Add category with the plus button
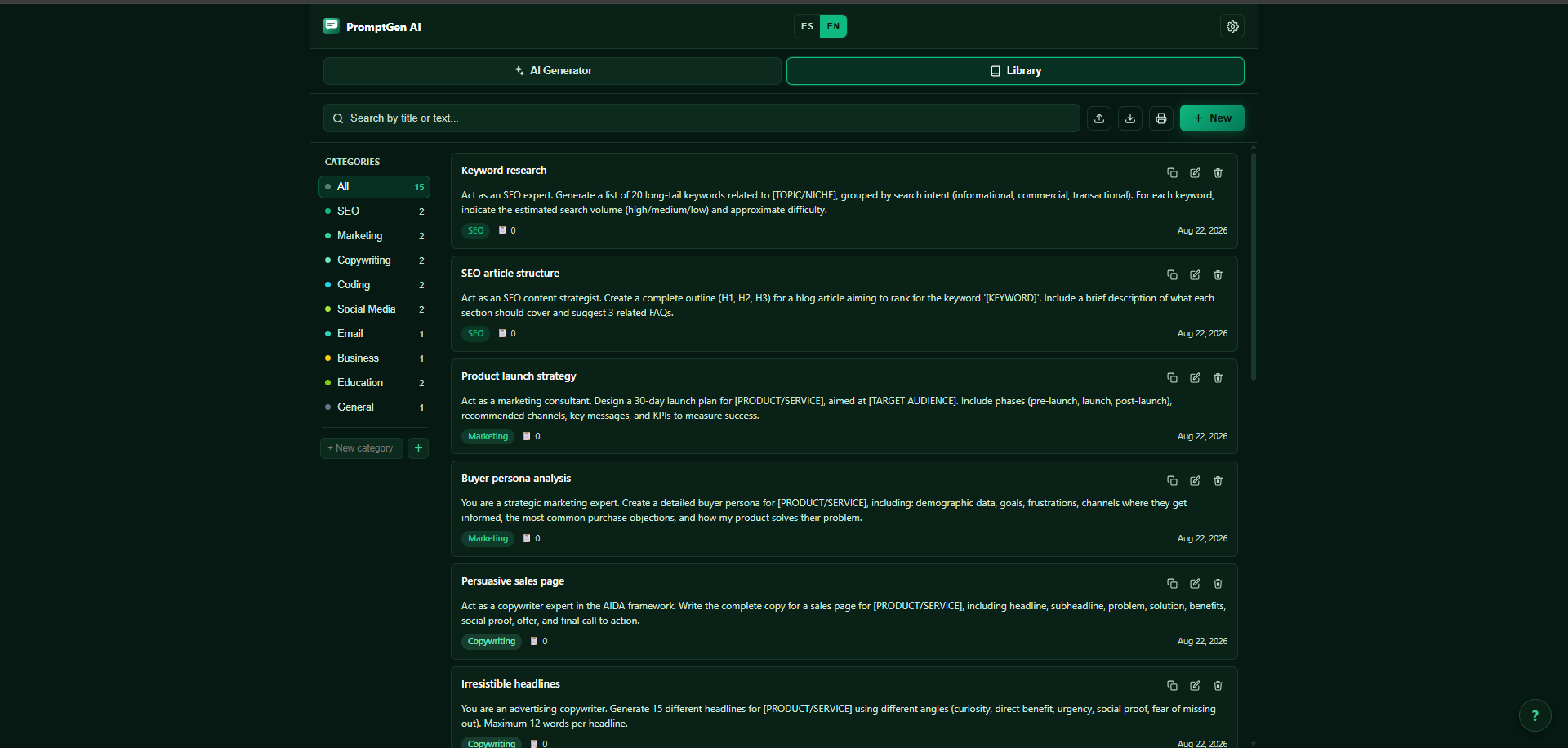 pos(418,448)
